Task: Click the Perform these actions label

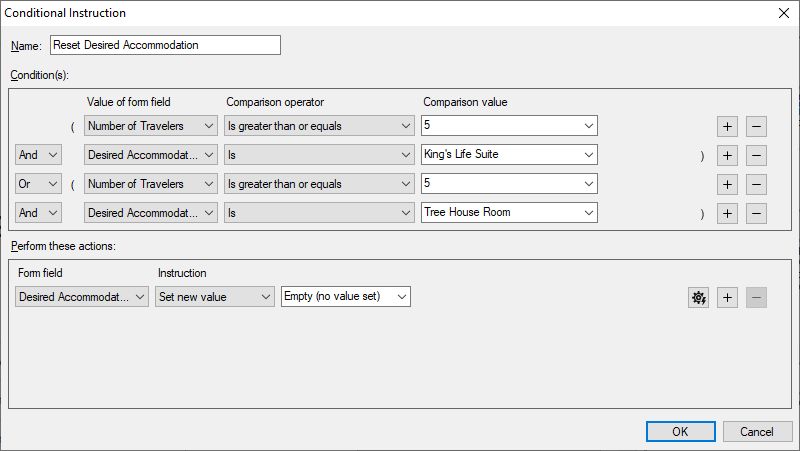Action: [x=63, y=246]
